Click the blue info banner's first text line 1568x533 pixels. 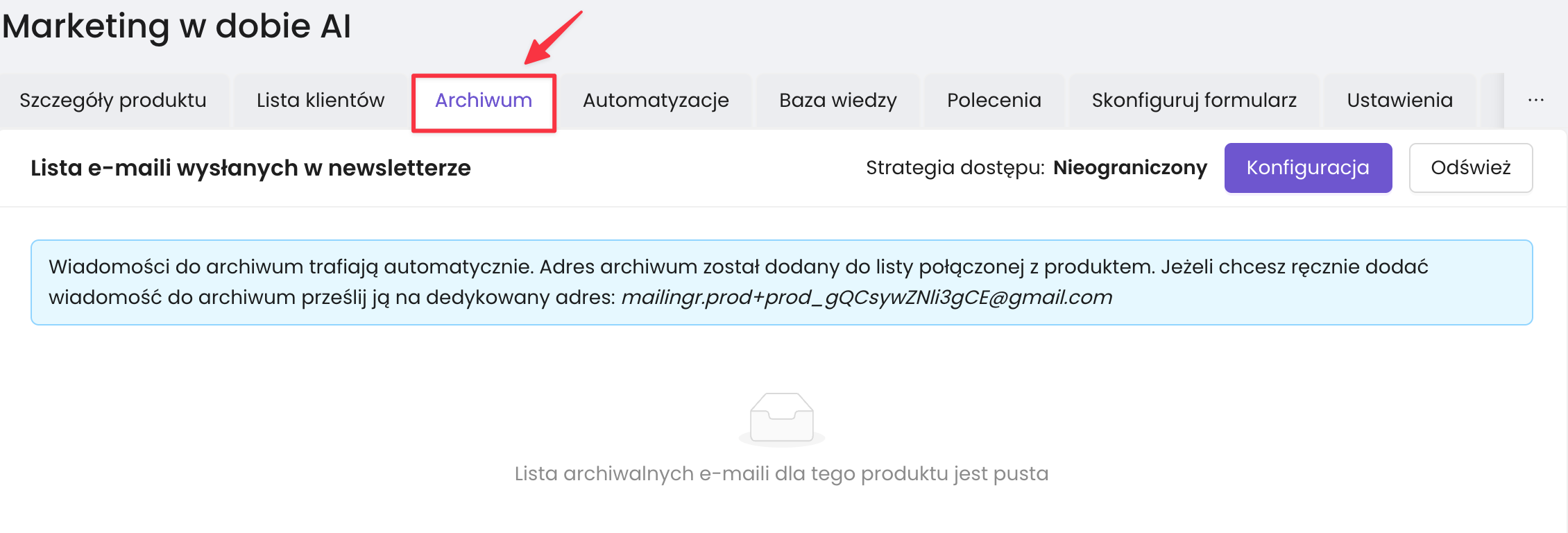[x=738, y=267]
